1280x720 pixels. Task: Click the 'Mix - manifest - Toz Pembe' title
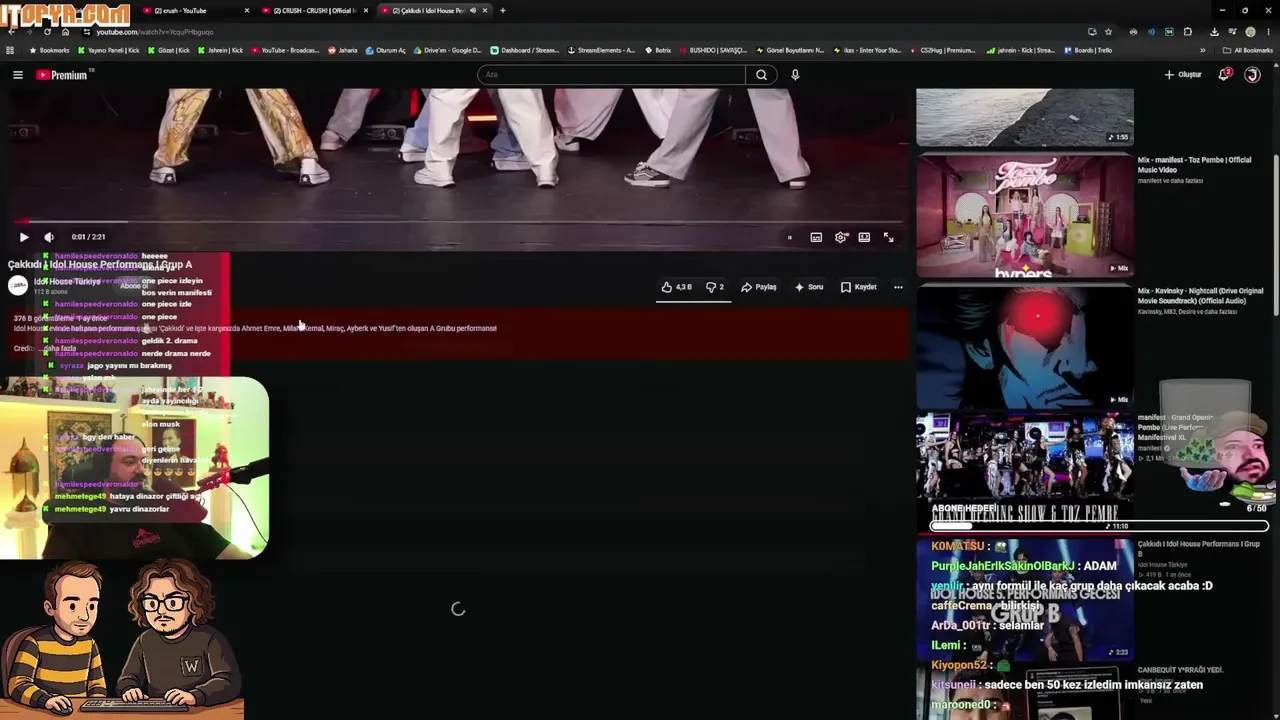pos(1194,165)
